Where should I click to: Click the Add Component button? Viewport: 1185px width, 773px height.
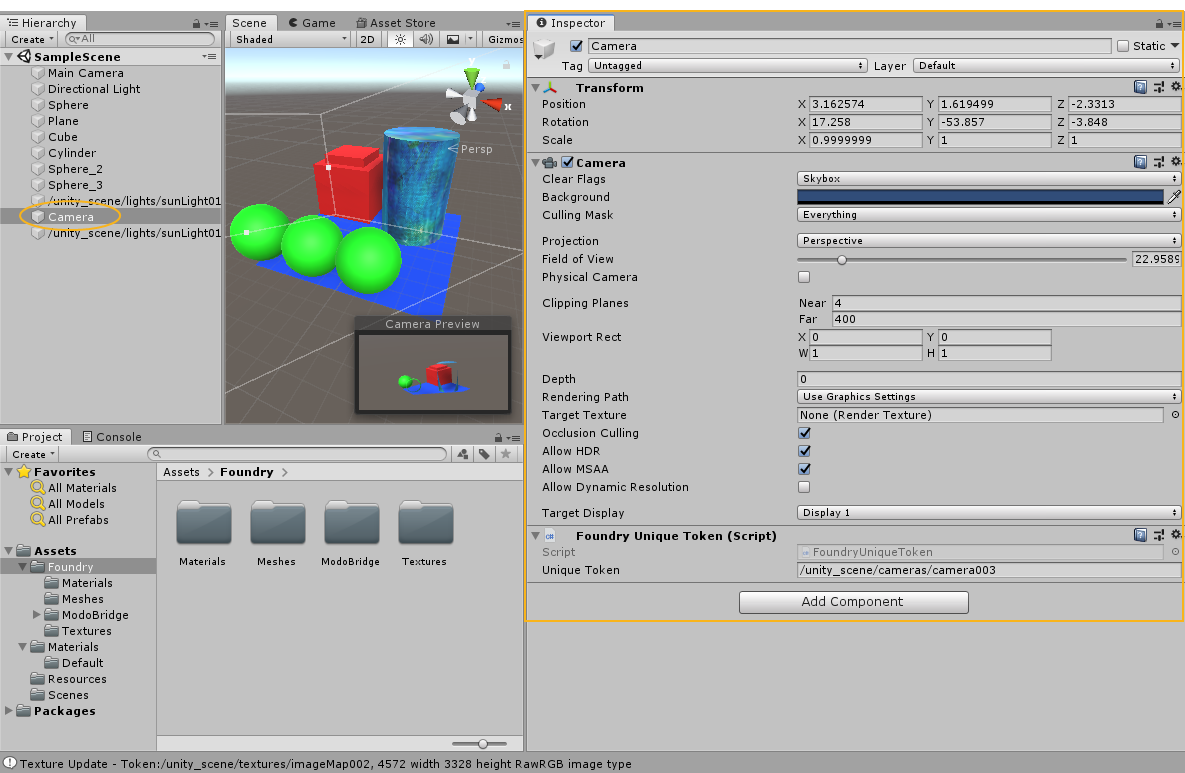[853, 602]
